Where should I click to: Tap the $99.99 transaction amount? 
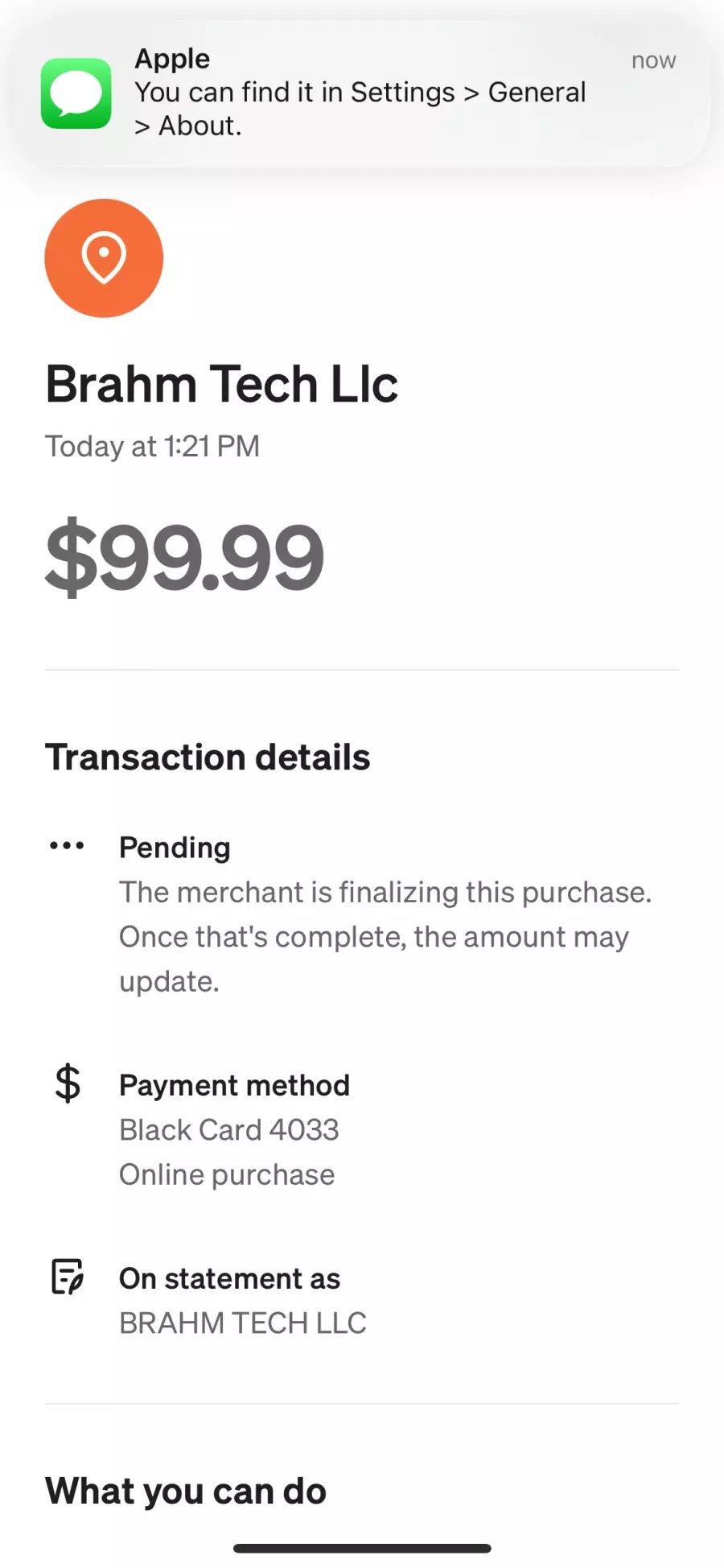pyautogui.click(x=184, y=557)
